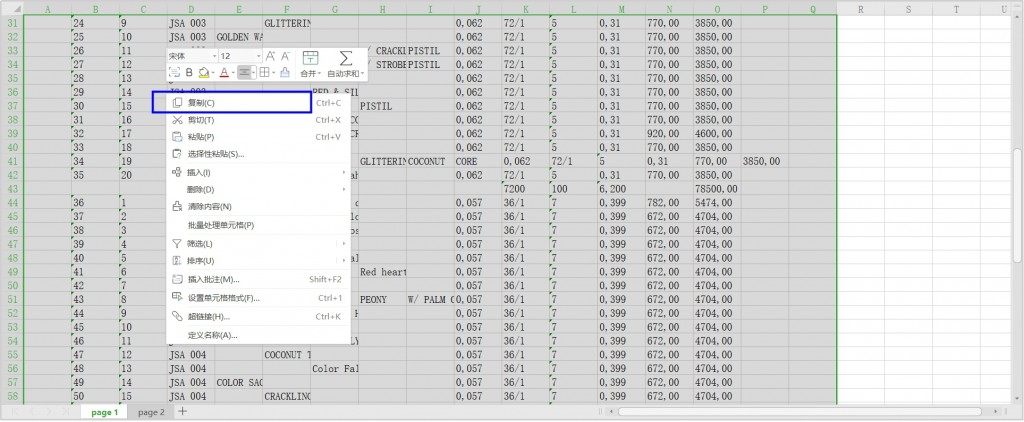Open the font size box showing 12
The height and width of the screenshot is (422, 1024).
240,56
